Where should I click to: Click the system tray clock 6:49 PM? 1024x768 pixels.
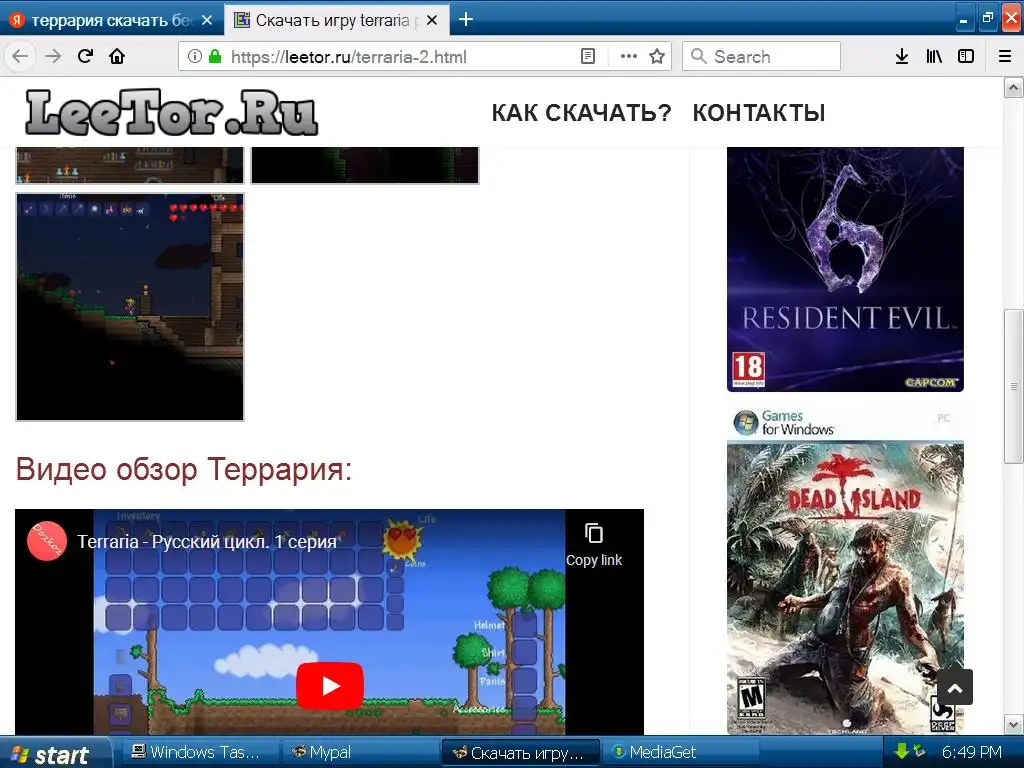[x=972, y=752]
